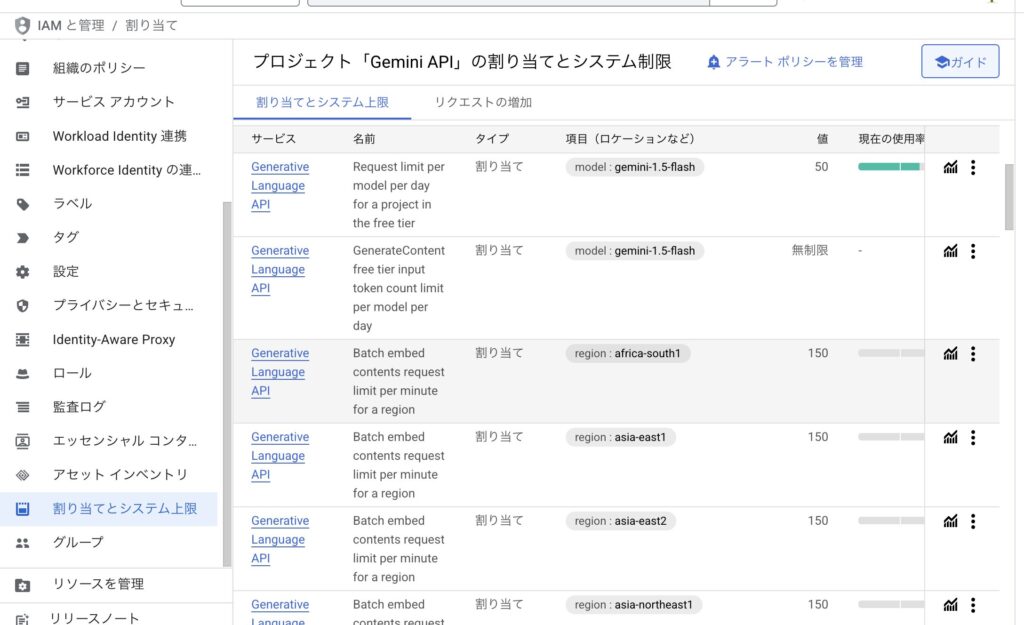
Task: Open Generative Language API link, asia-east1 row
Action: coord(280,455)
